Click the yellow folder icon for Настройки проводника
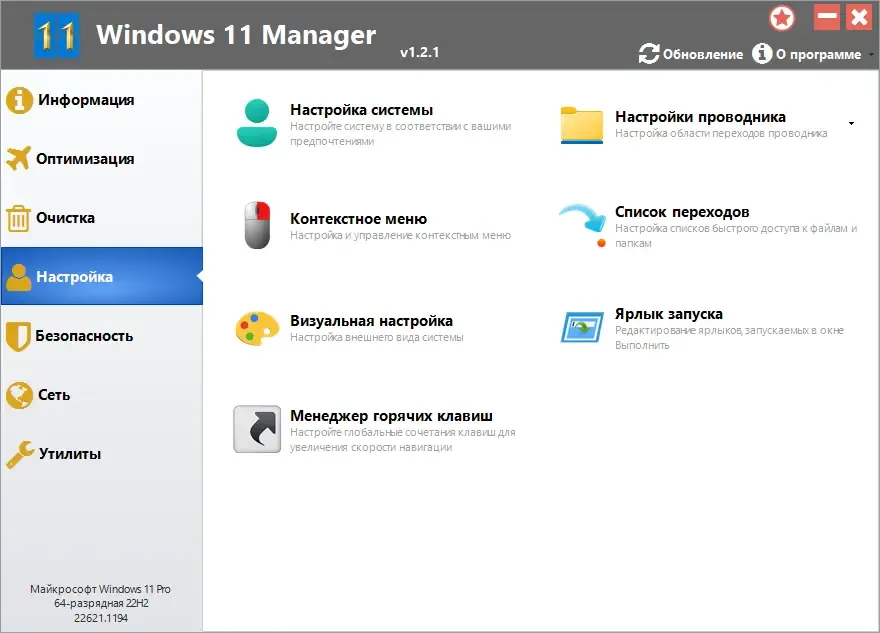 click(x=582, y=125)
